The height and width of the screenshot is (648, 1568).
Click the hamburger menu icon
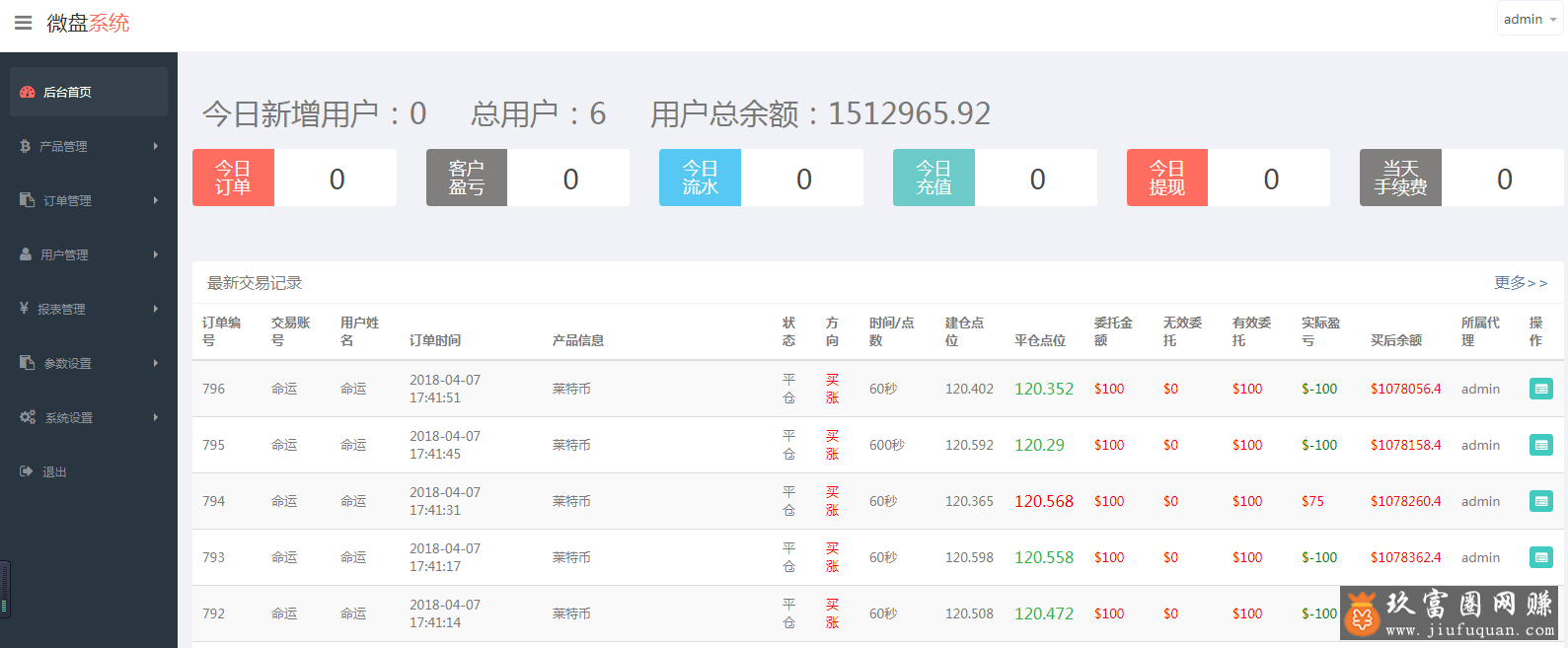23,23
